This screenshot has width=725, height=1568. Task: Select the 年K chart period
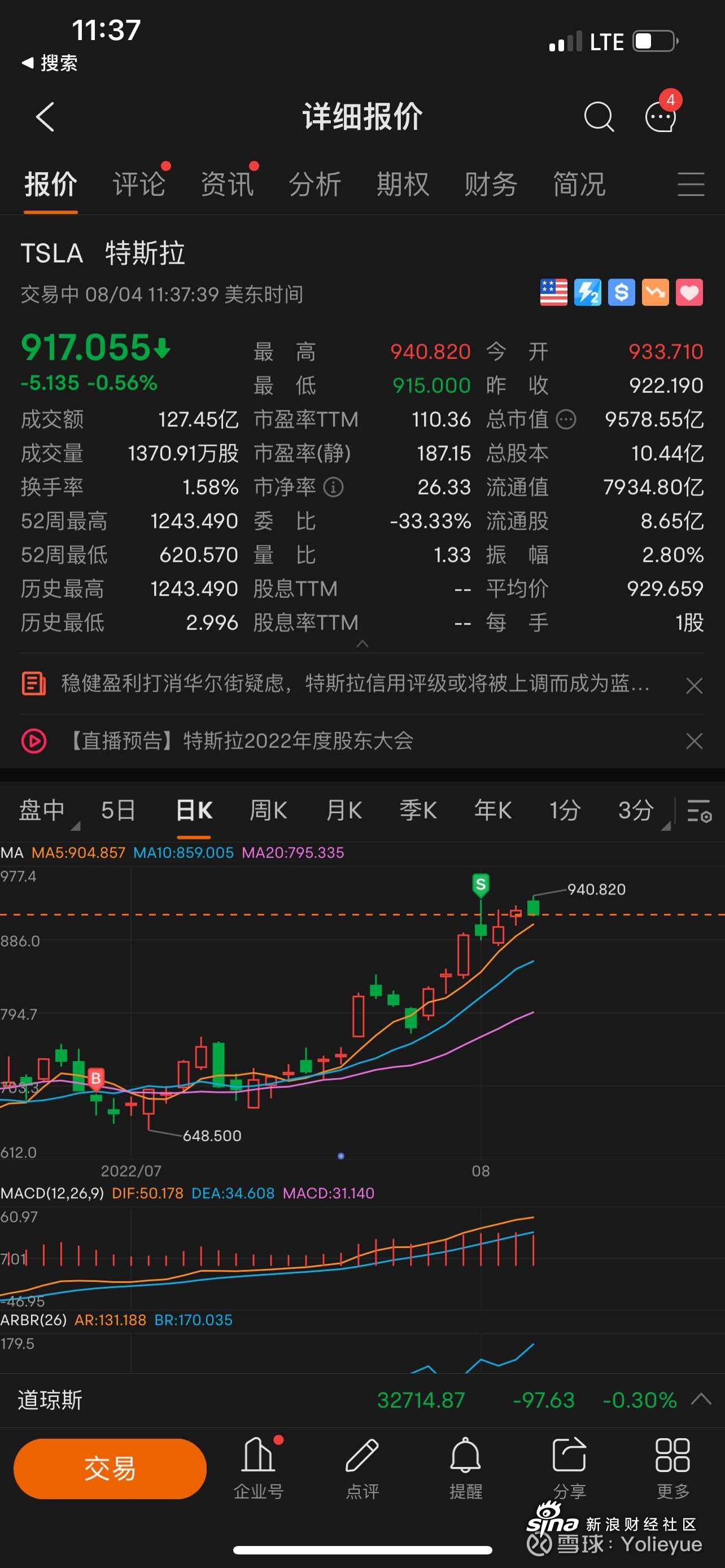point(493,811)
